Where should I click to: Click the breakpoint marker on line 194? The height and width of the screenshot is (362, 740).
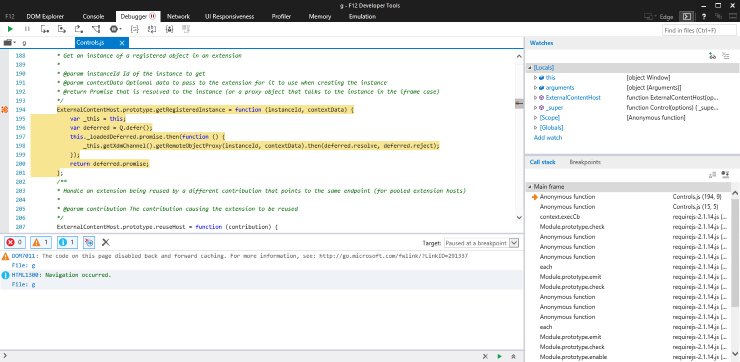[4, 109]
